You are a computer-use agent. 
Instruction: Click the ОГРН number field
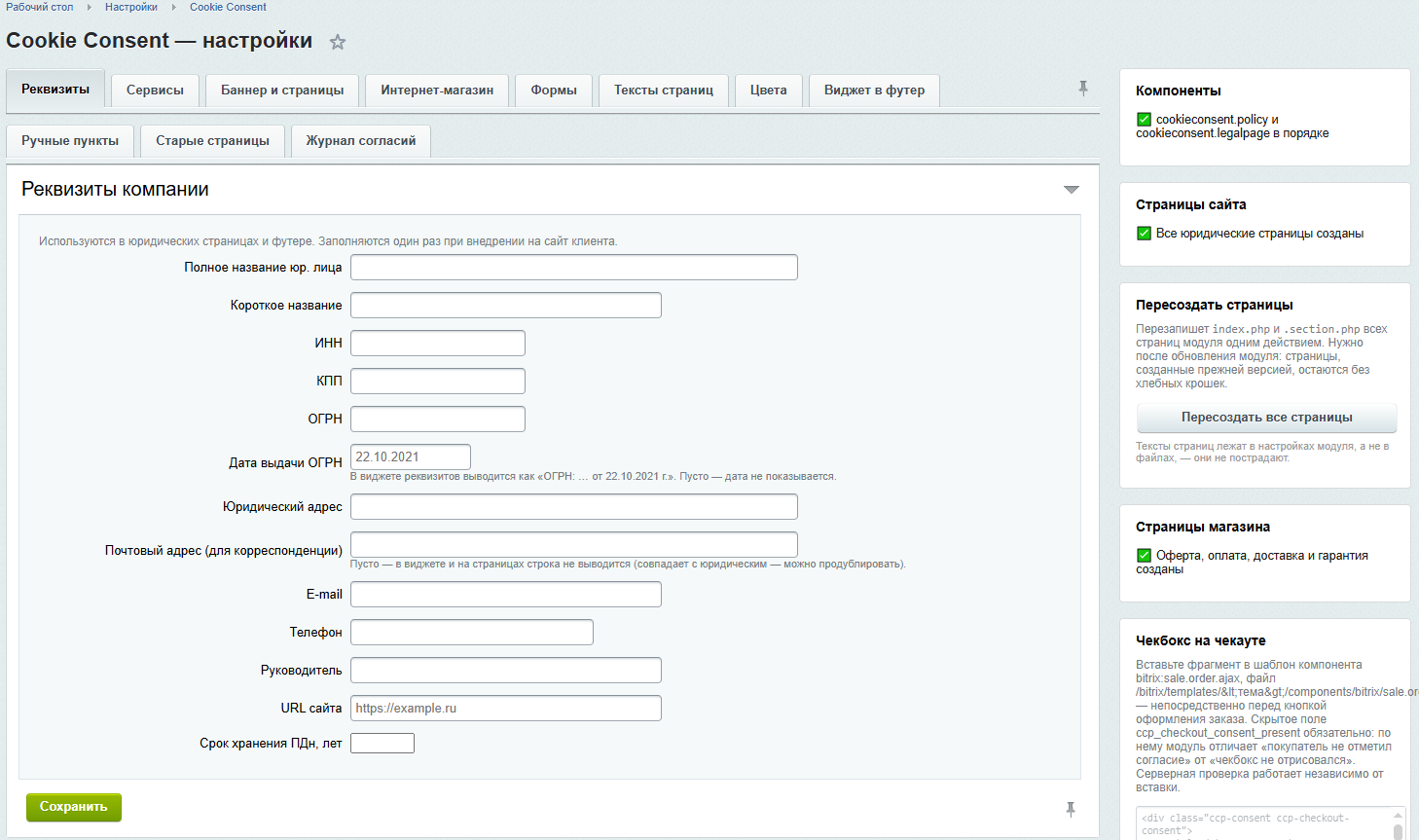tap(438, 420)
